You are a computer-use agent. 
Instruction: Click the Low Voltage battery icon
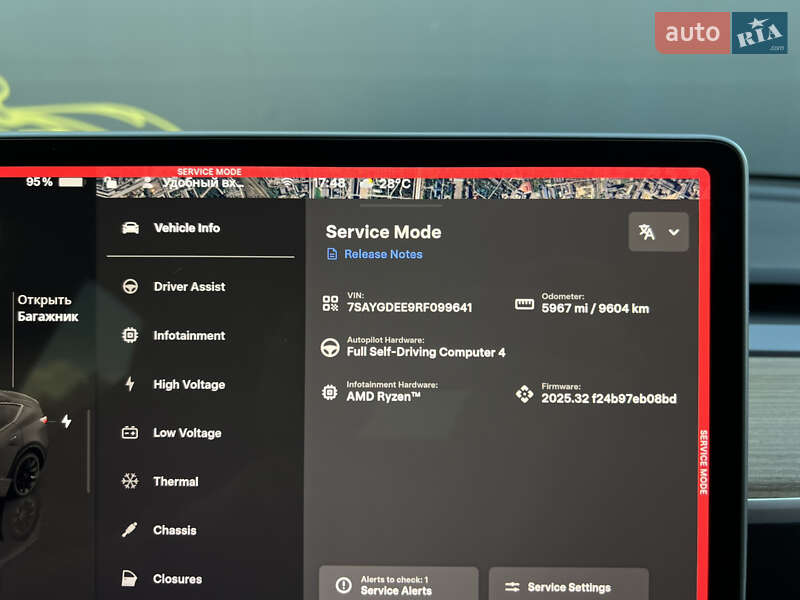(x=130, y=433)
